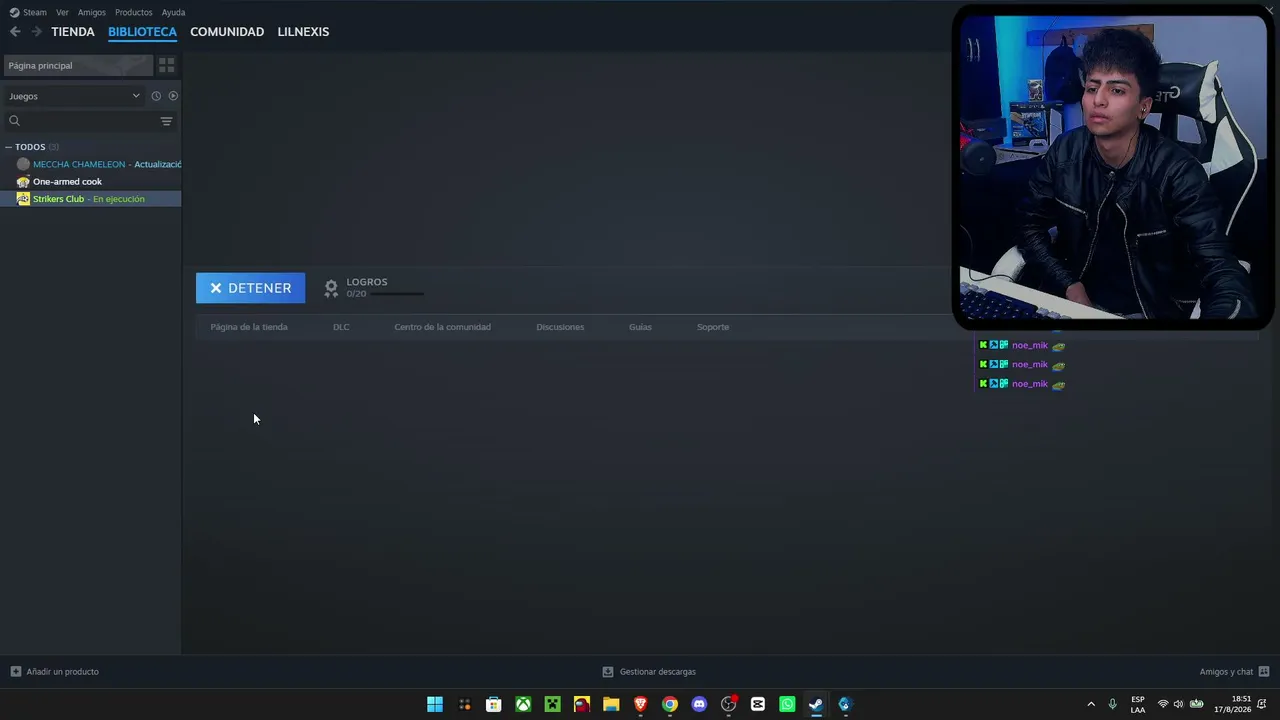Select Strikers Club in the game list
1280x720 pixels.
pos(91,199)
